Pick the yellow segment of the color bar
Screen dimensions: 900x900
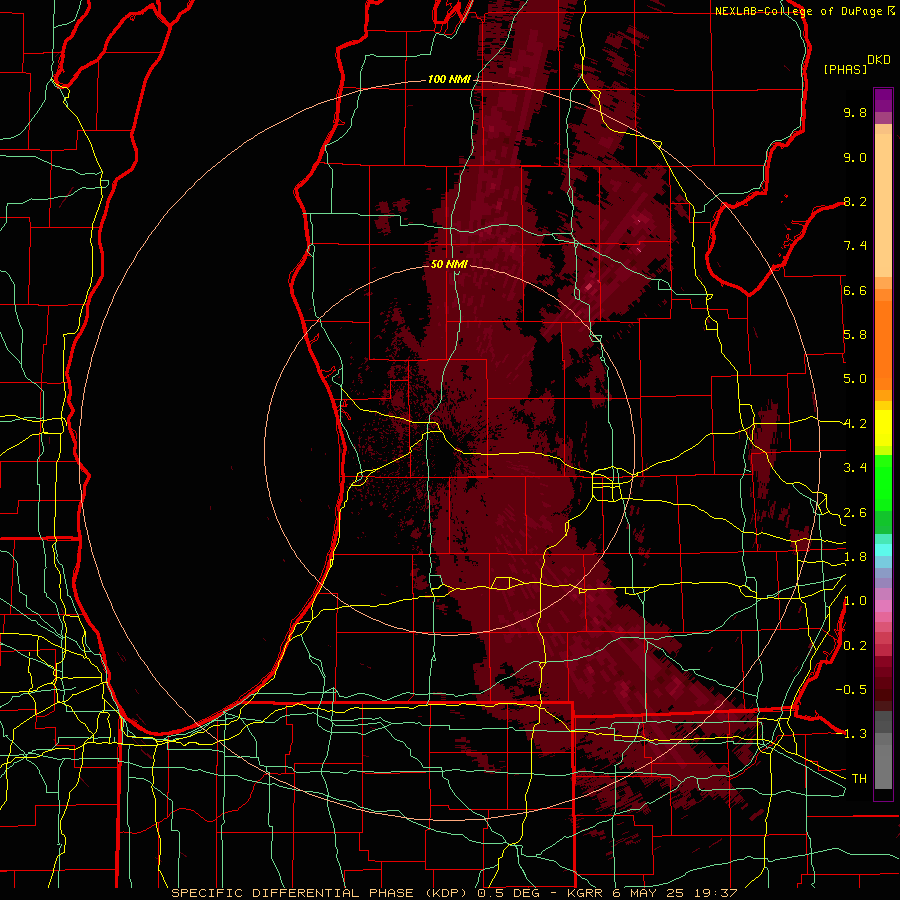coord(883,428)
